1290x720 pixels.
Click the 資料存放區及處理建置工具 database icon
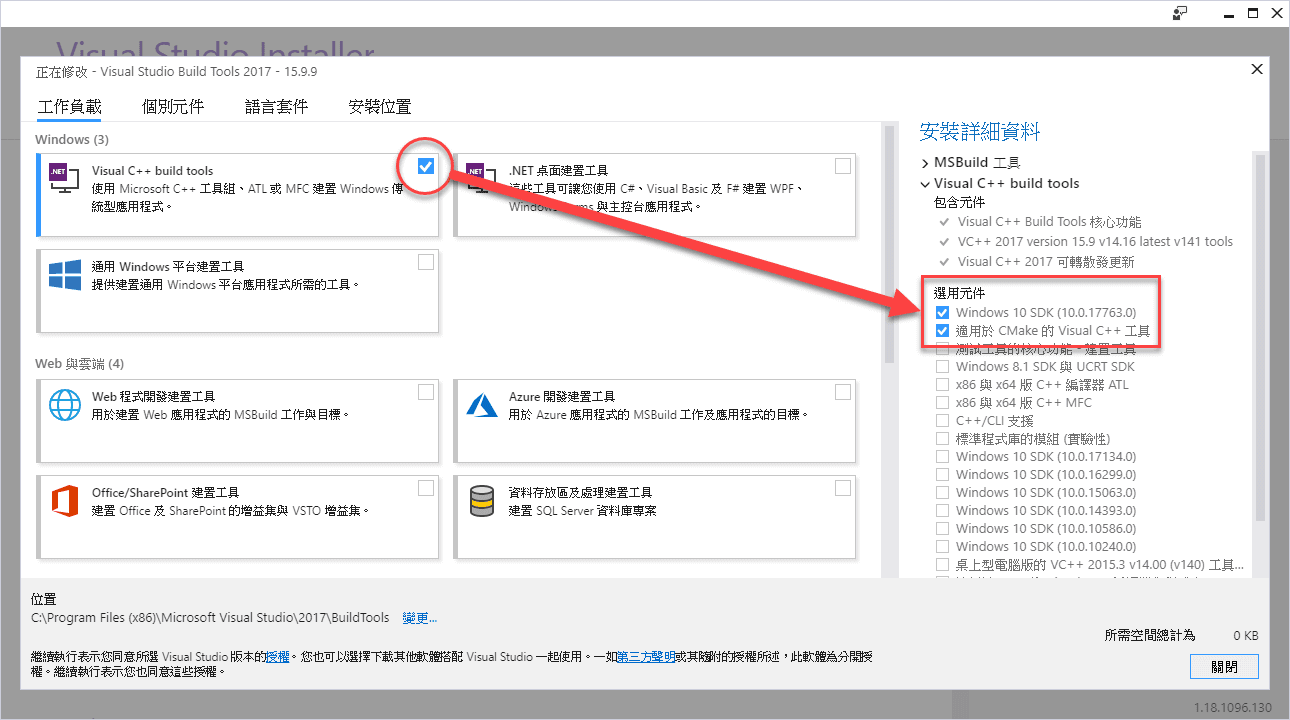coord(482,501)
